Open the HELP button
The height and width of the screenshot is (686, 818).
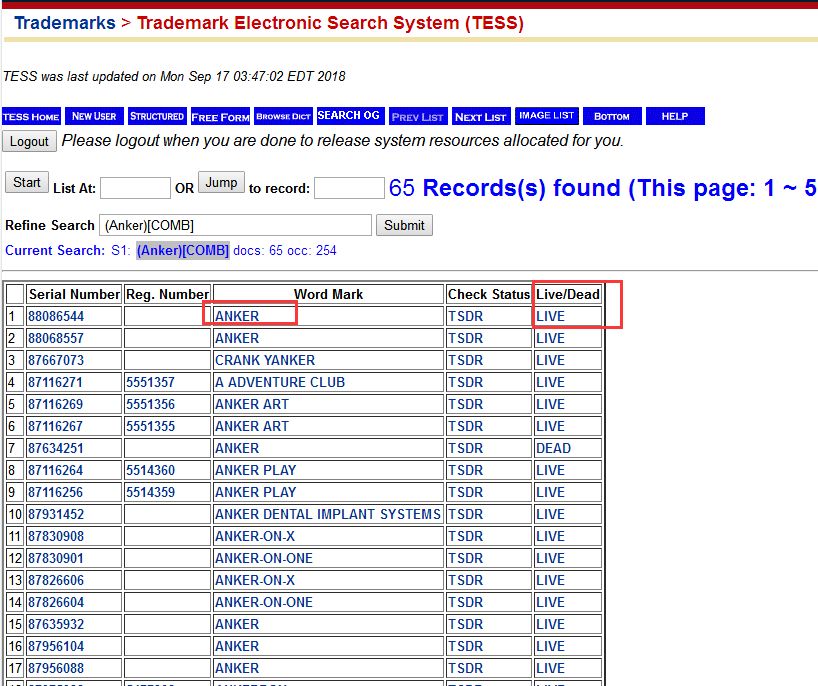(675, 116)
